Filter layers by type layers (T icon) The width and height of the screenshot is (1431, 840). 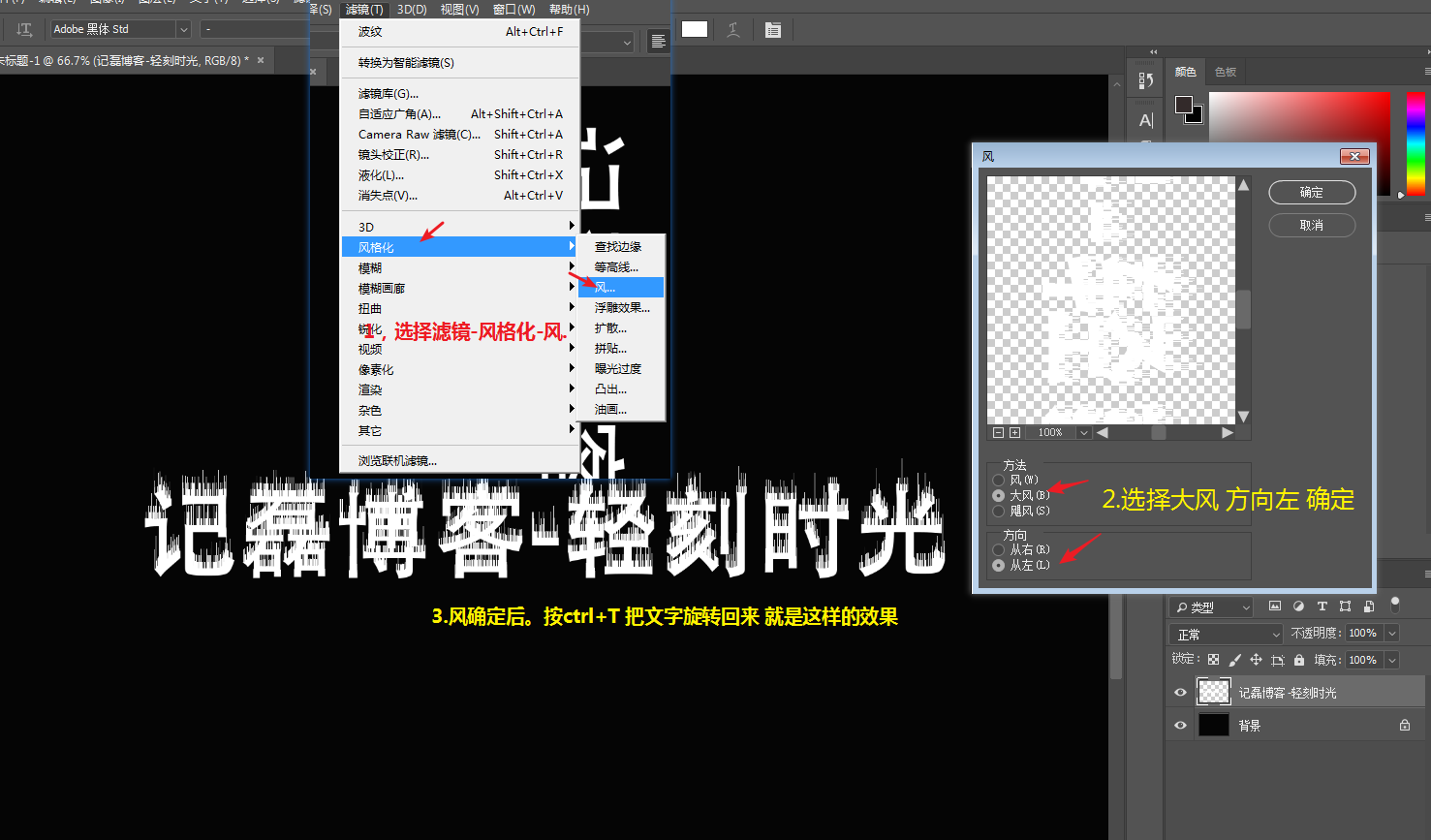(1322, 607)
